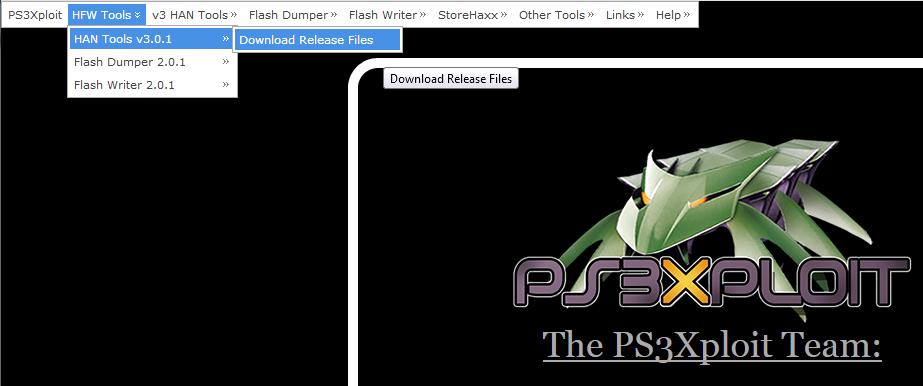Viewport: 923px width, 386px height.
Task: Click chevron next to Help
Action: [686, 14]
